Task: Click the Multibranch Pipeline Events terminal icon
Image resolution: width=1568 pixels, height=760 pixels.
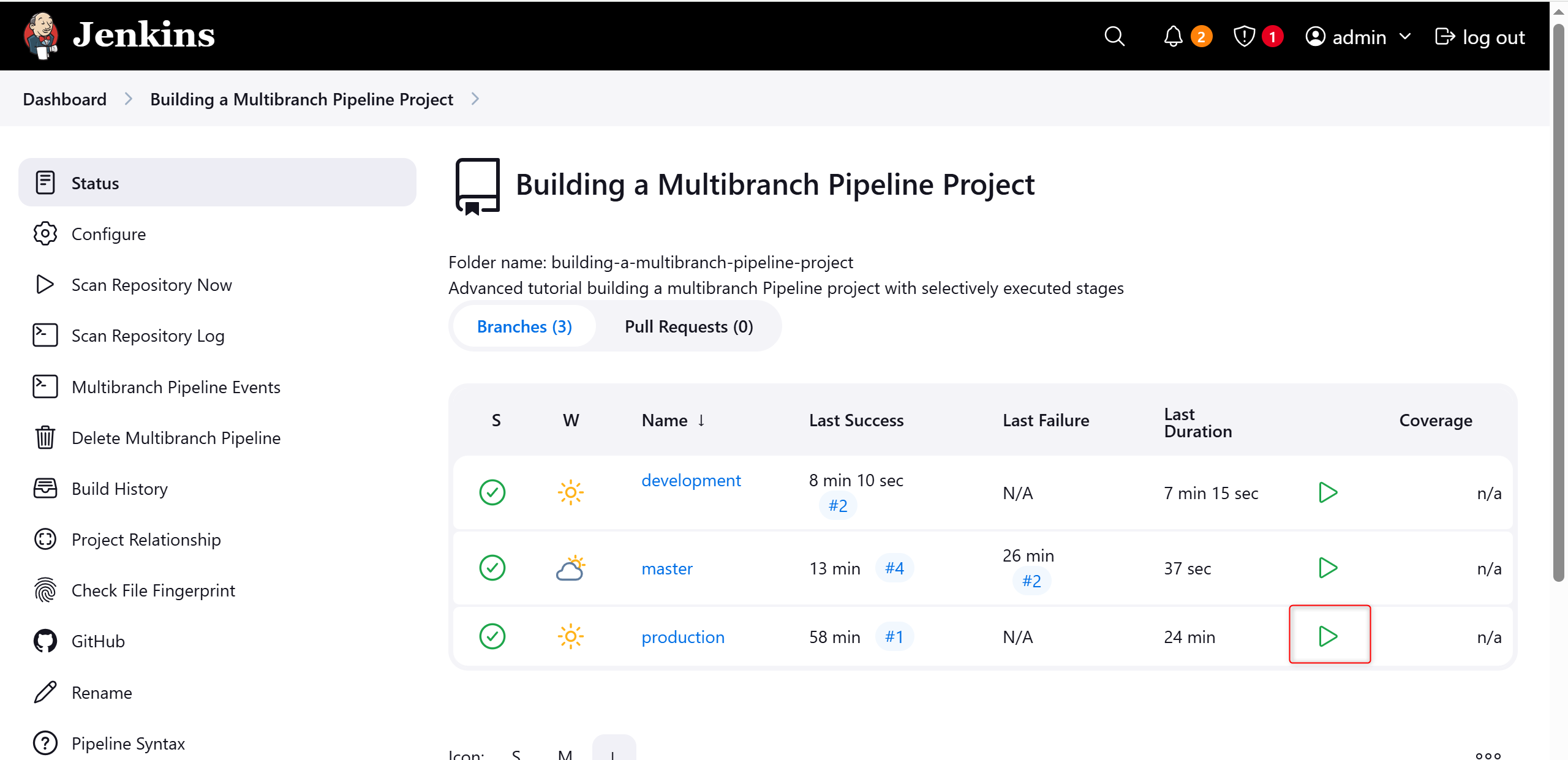Action: pyautogui.click(x=45, y=387)
